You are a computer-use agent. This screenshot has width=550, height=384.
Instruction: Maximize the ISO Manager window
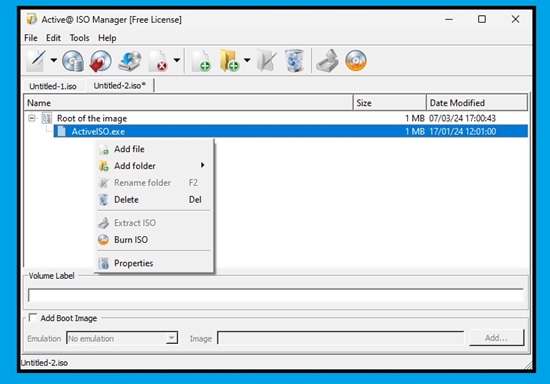(x=482, y=19)
